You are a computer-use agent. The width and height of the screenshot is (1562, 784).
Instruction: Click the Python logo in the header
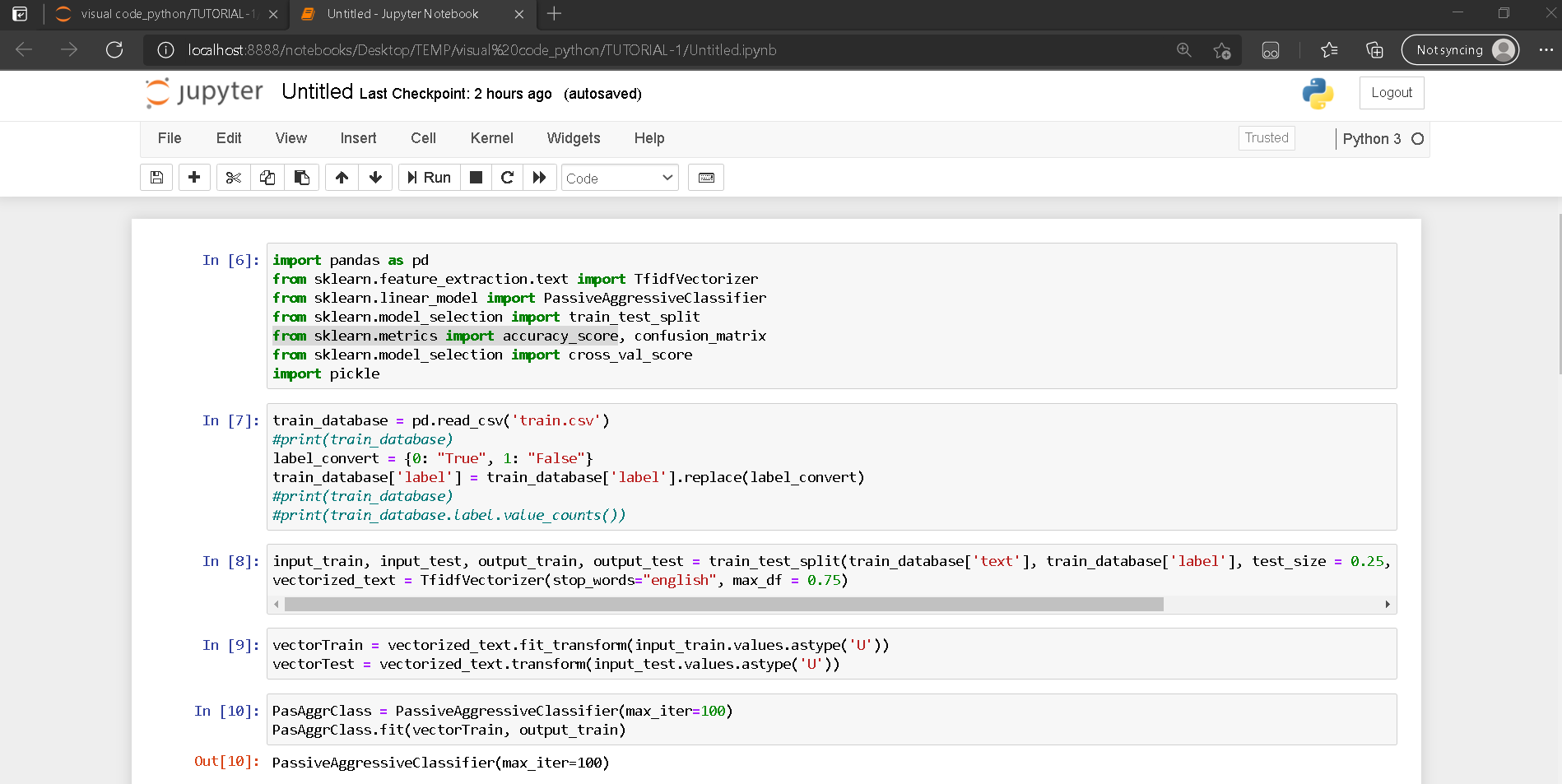click(1318, 94)
